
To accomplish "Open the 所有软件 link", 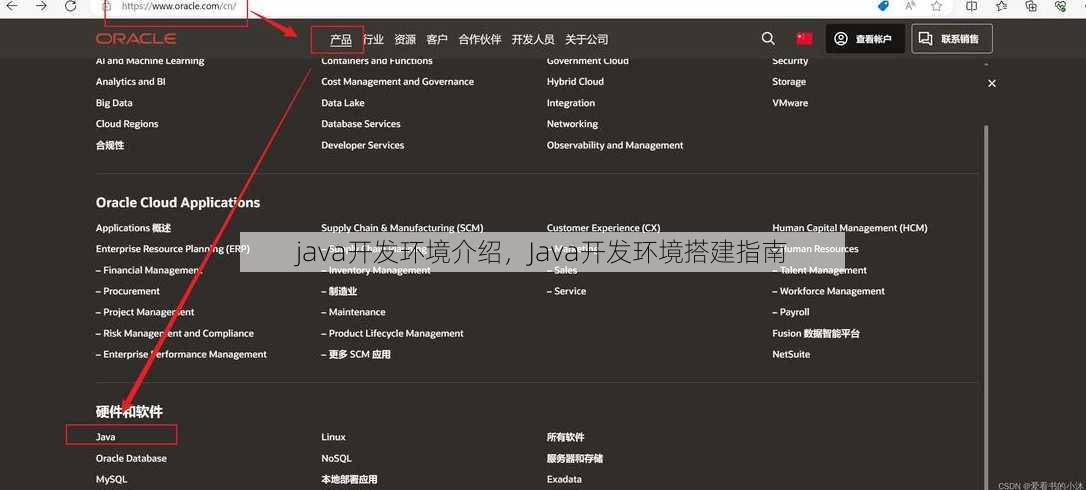I will 565,437.
